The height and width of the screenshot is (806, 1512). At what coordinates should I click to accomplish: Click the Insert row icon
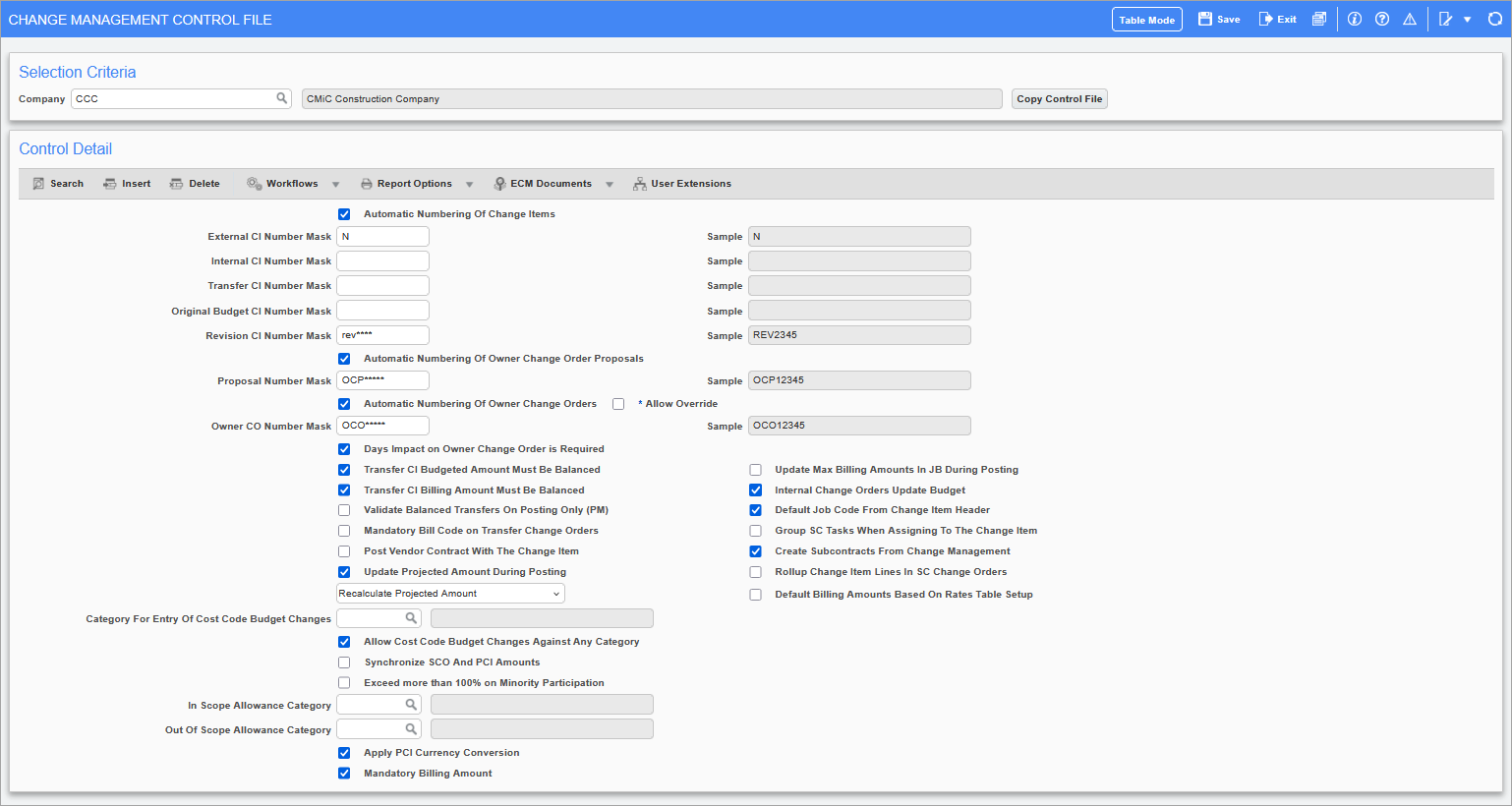click(x=110, y=184)
